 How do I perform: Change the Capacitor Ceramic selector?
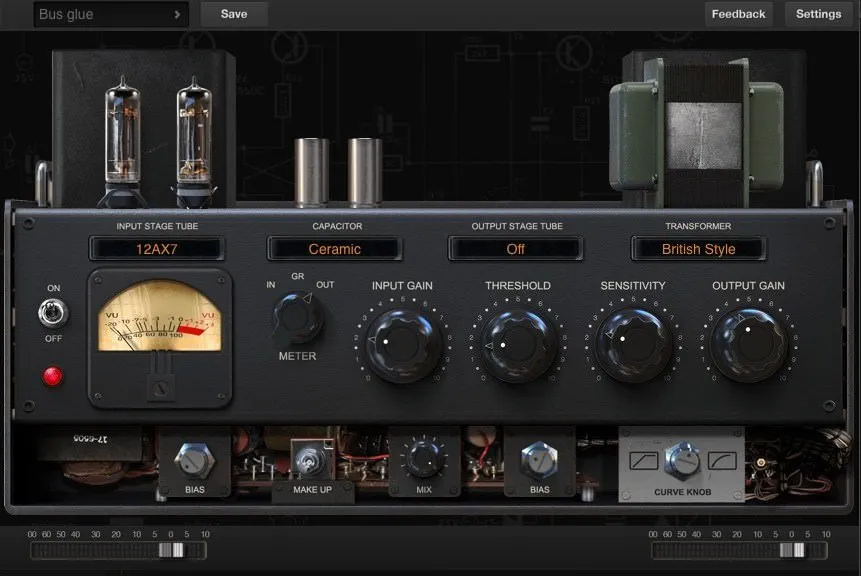point(334,249)
